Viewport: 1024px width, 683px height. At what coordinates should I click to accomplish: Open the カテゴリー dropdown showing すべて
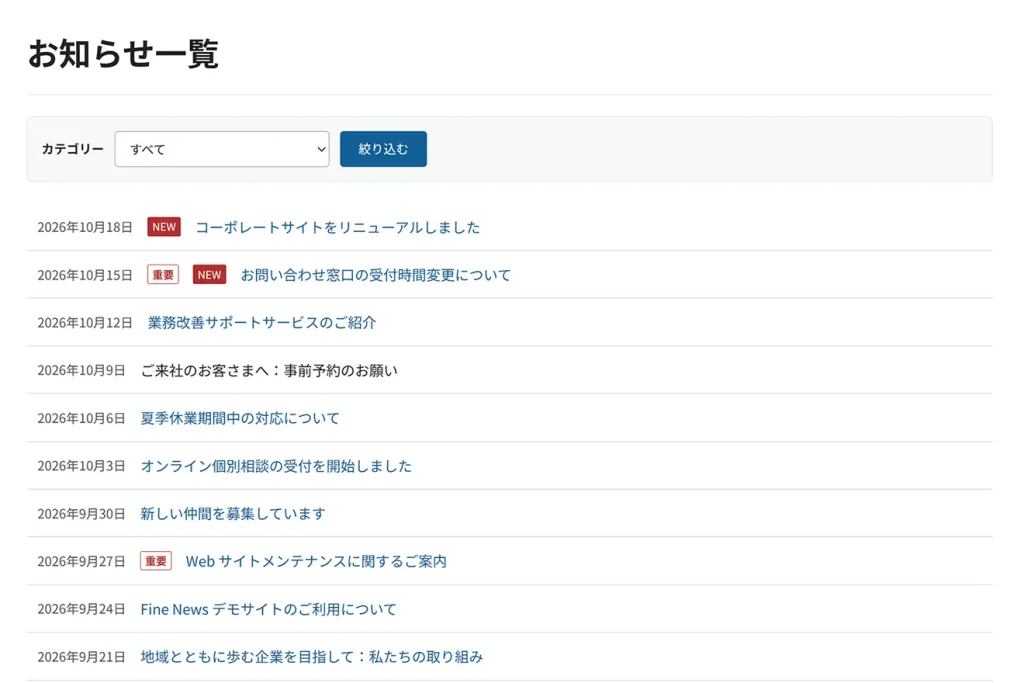(222, 149)
